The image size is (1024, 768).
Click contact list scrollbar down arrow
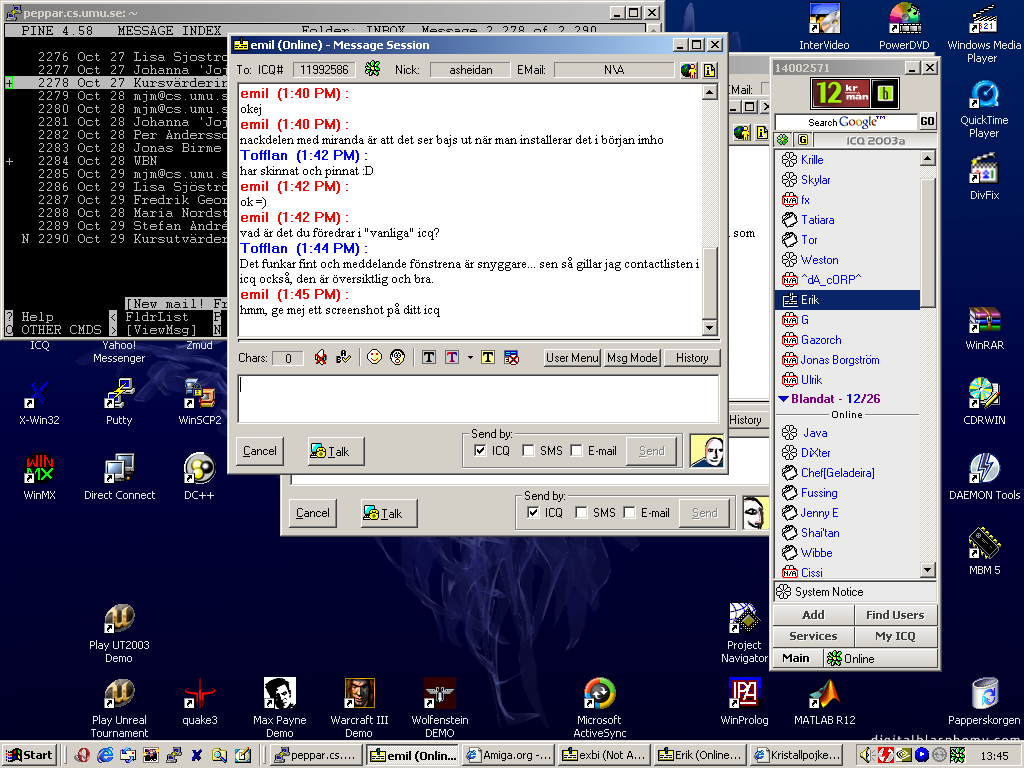[x=927, y=569]
